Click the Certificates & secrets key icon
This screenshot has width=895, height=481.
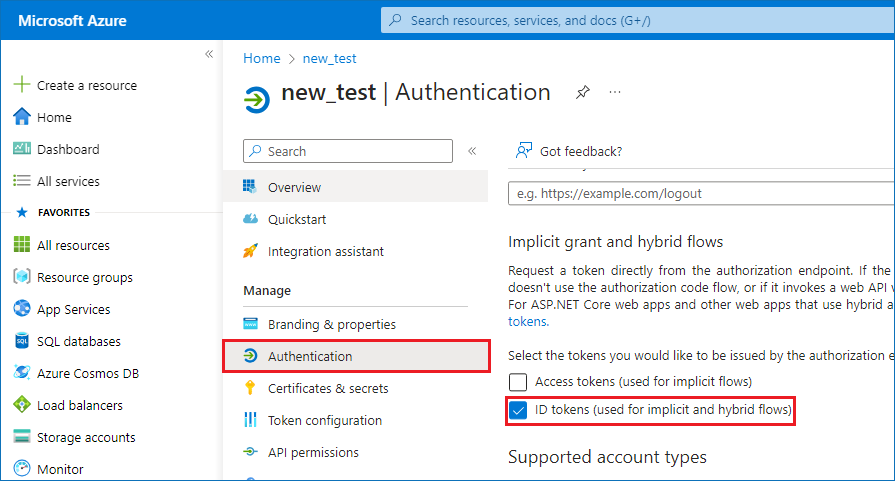click(x=250, y=387)
